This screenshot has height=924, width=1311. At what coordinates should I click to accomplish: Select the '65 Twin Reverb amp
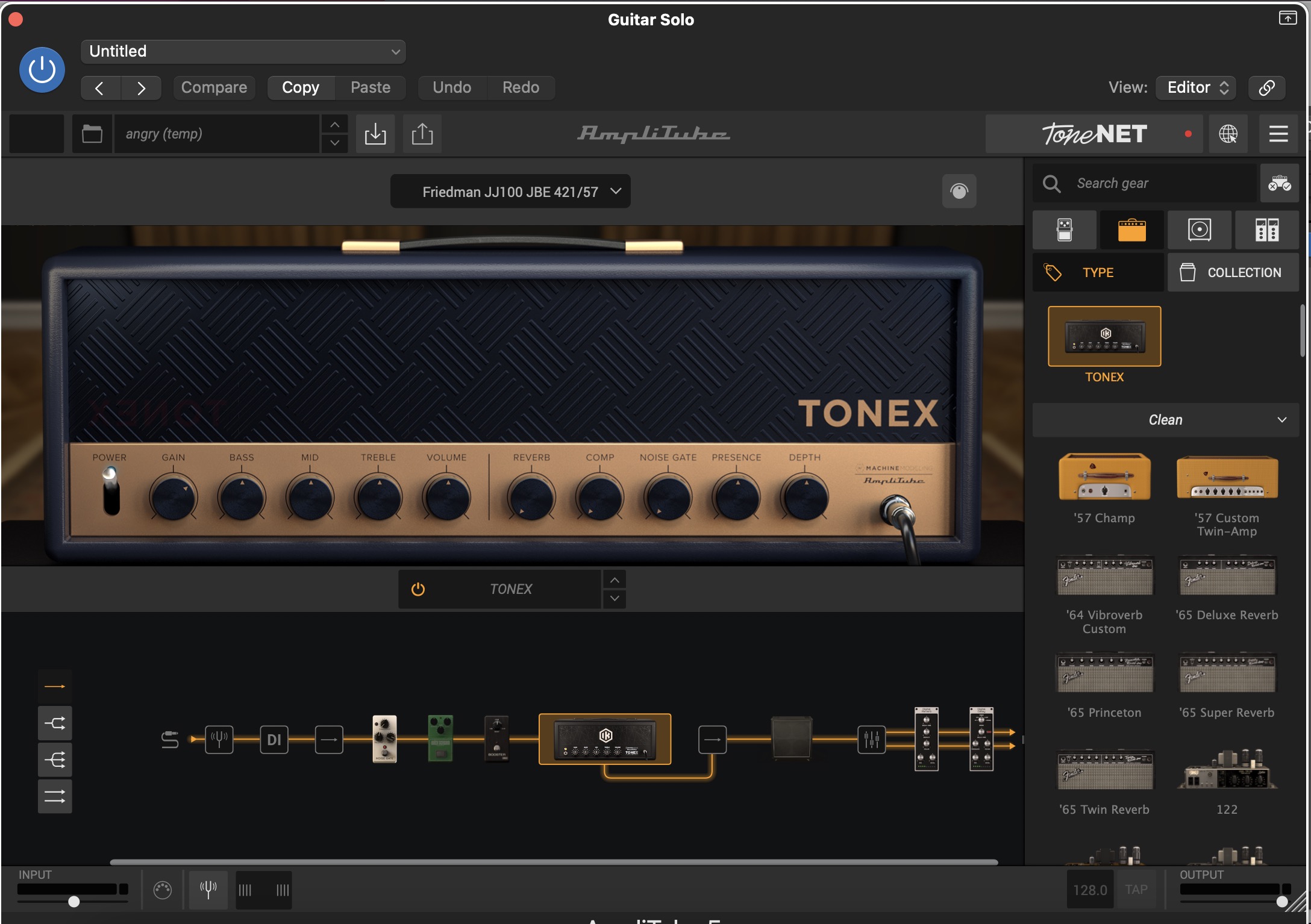tap(1104, 769)
